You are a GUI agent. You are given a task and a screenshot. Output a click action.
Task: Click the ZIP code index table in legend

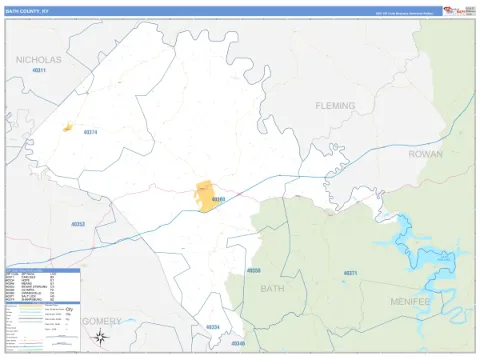click(43, 285)
